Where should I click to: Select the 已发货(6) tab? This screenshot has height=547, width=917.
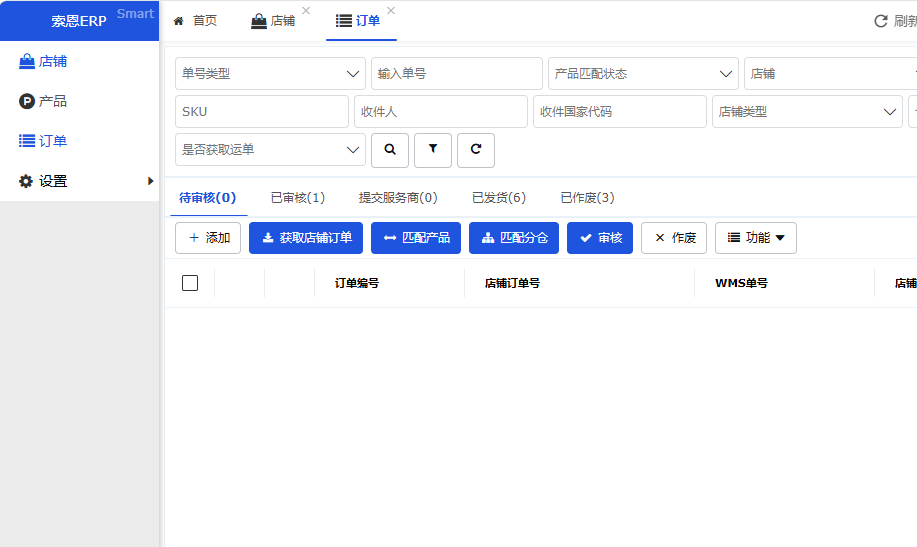[499, 198]
